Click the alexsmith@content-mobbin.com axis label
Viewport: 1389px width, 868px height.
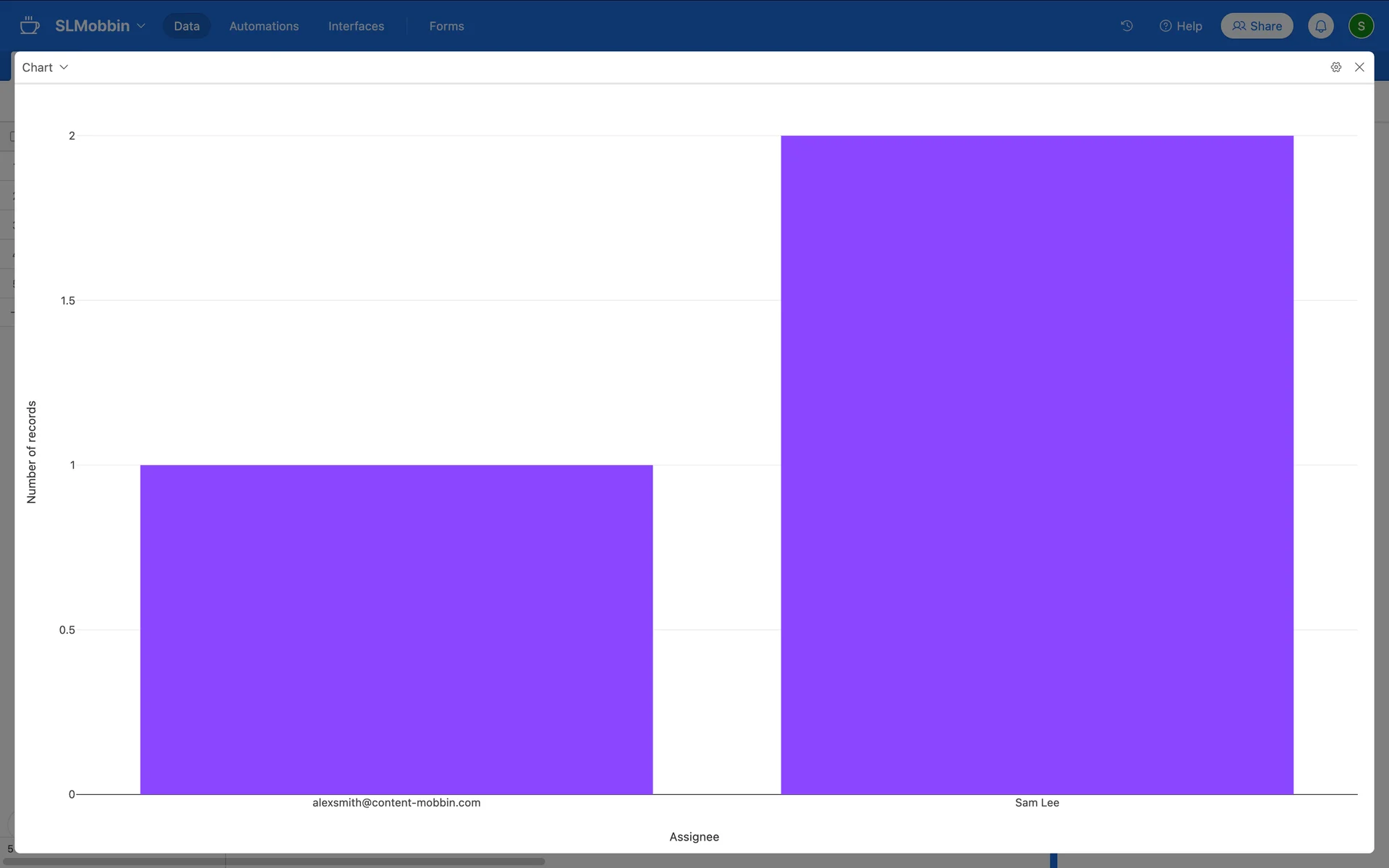click(x=396, y=803)
